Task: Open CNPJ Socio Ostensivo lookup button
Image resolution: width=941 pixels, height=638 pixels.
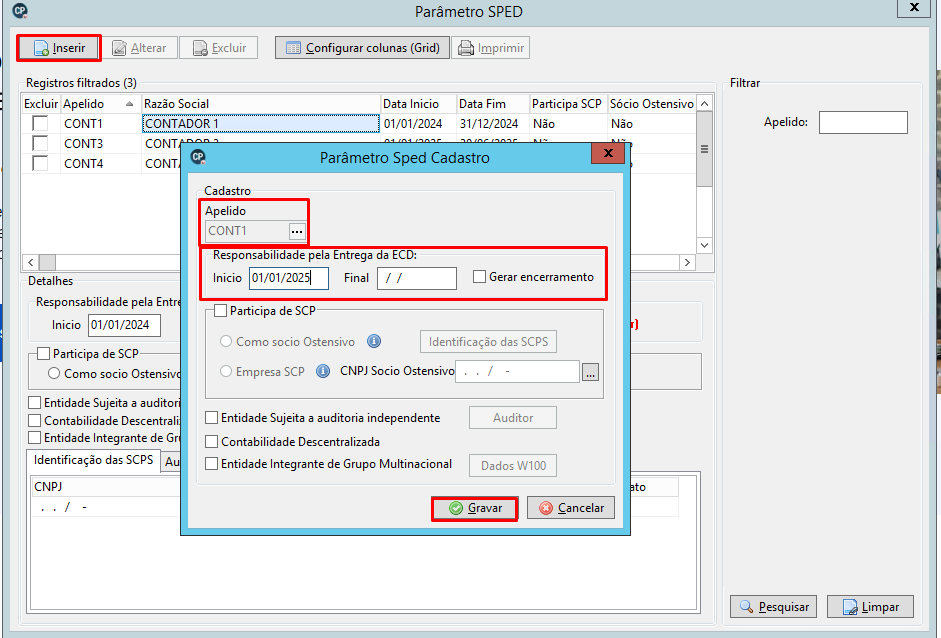Action: [x=591, y=373]
